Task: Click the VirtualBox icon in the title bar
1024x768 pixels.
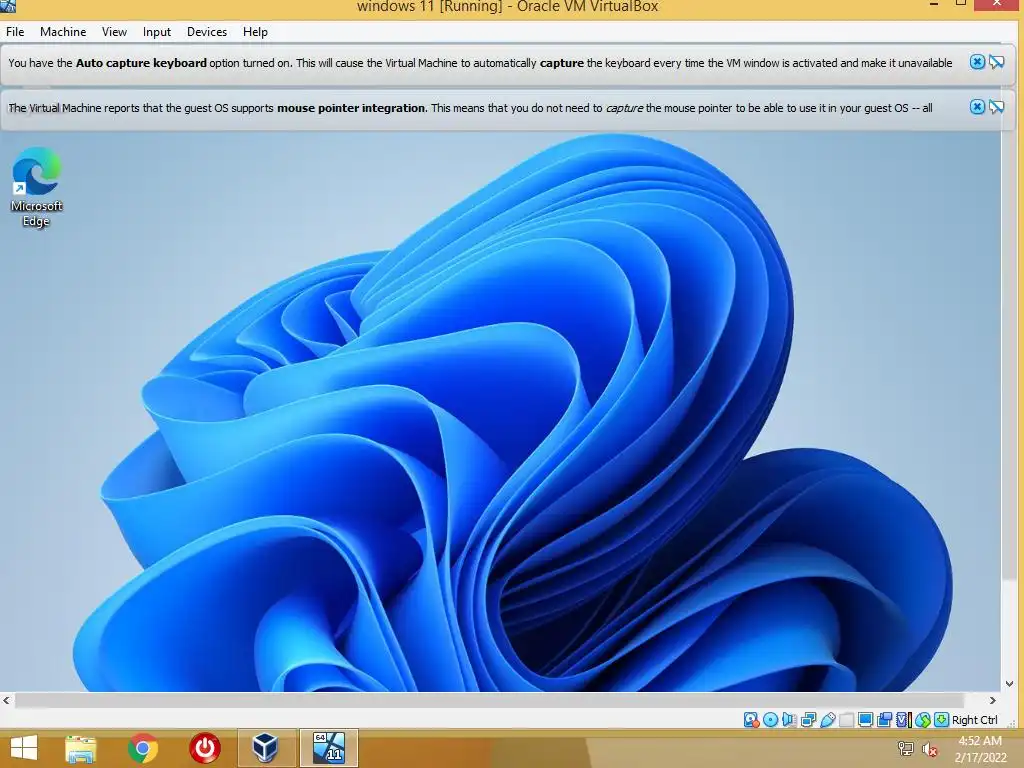Action: (x=8, y=6)
